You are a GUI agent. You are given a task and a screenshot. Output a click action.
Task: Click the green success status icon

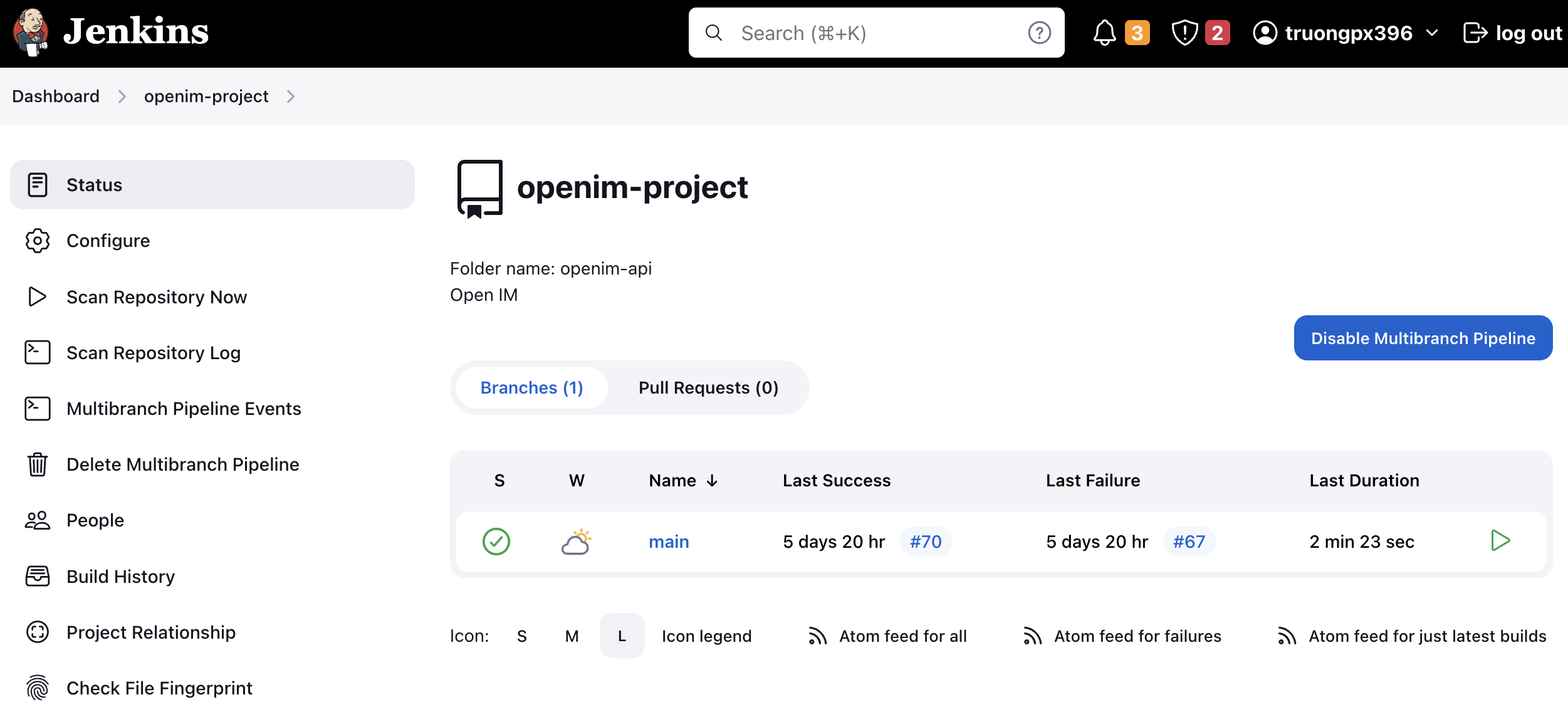pos(496,542)
